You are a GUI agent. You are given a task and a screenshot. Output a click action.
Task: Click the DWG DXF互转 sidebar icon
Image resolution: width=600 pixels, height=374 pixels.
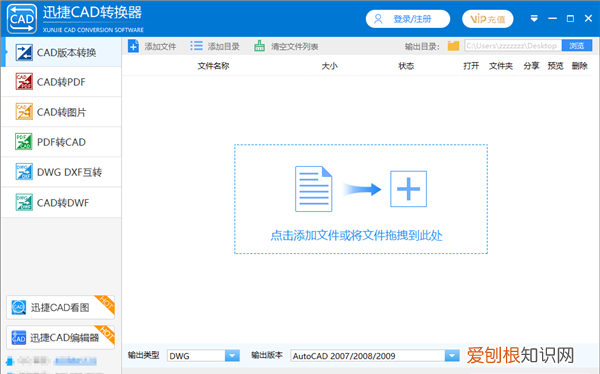click(24, 171)
